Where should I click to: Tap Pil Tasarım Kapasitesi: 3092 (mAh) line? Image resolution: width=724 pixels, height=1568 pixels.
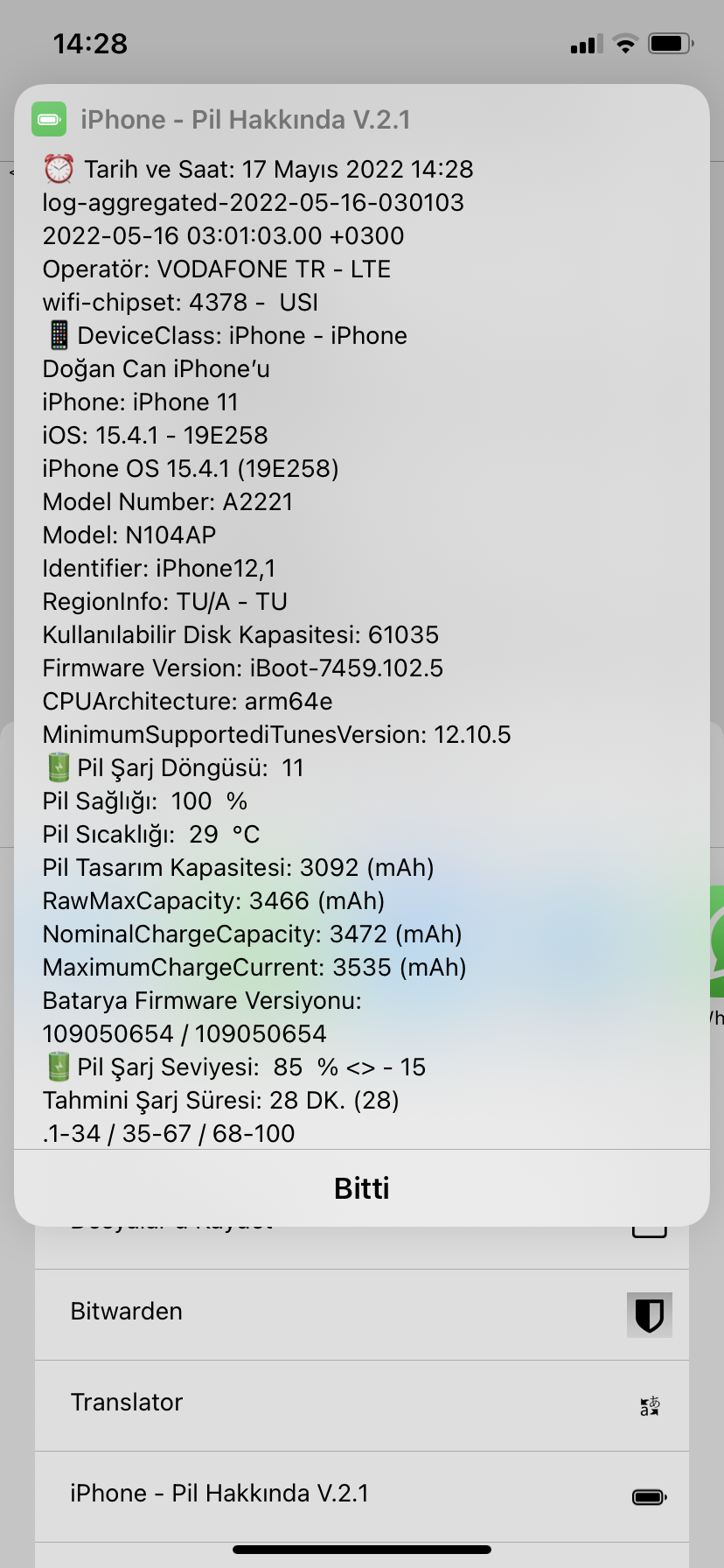(x=239, y=867)
